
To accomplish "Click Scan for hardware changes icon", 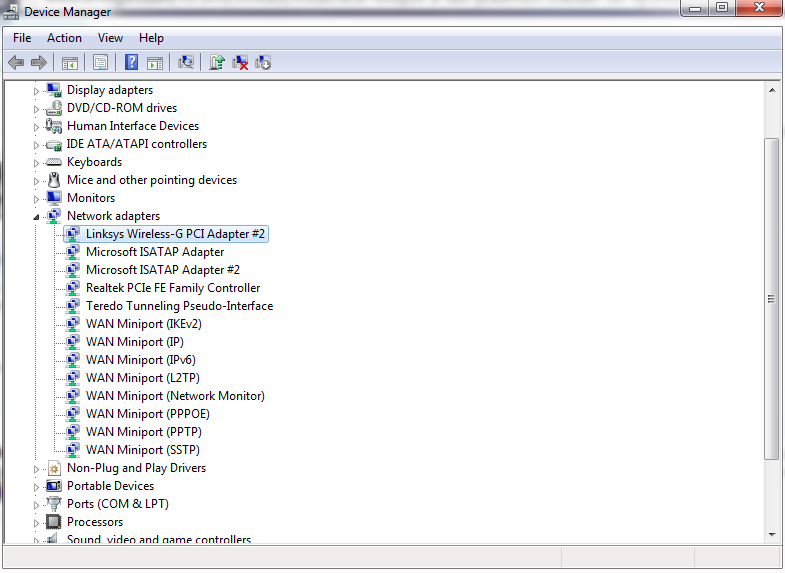I will pos(186,62).
